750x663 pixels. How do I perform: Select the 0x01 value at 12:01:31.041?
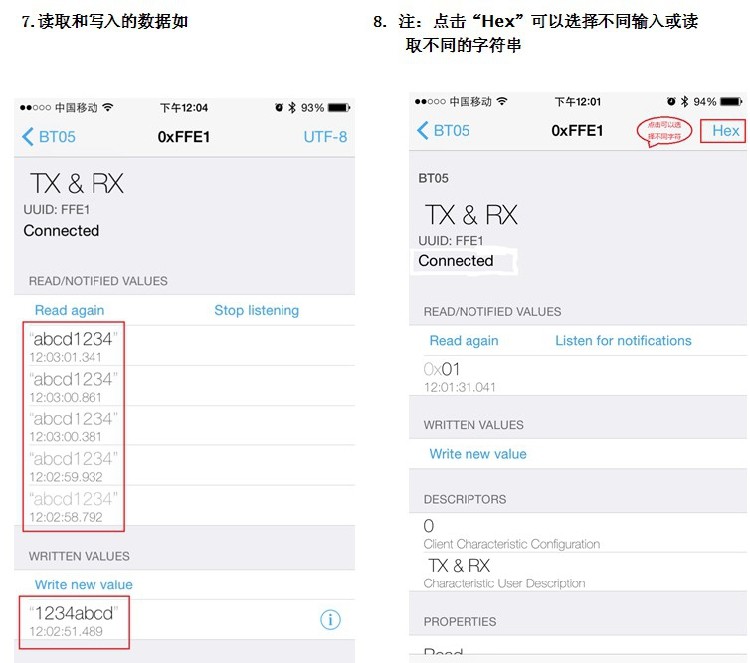click(578, 376)
